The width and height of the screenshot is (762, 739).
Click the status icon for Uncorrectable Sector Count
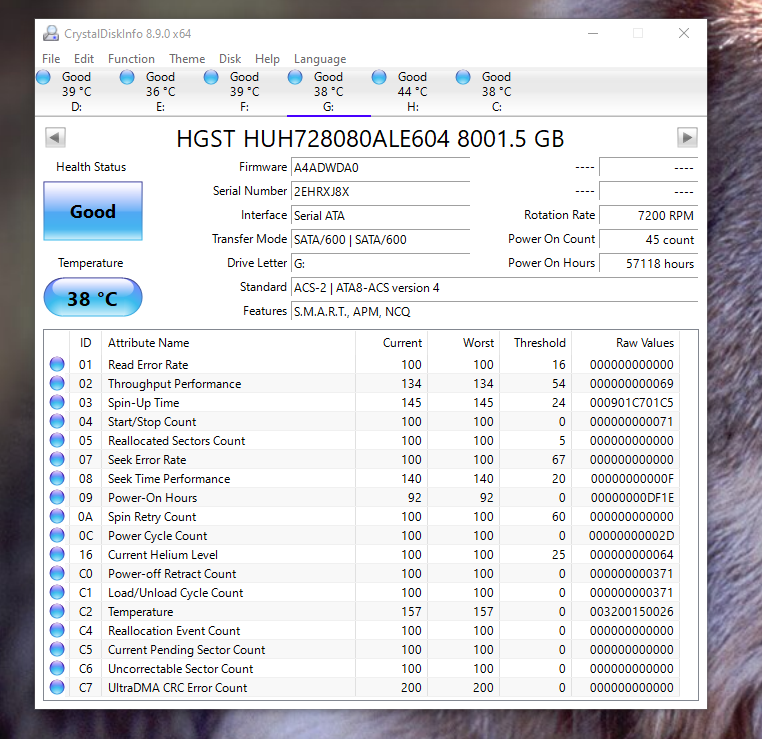[x=57, y=669]
